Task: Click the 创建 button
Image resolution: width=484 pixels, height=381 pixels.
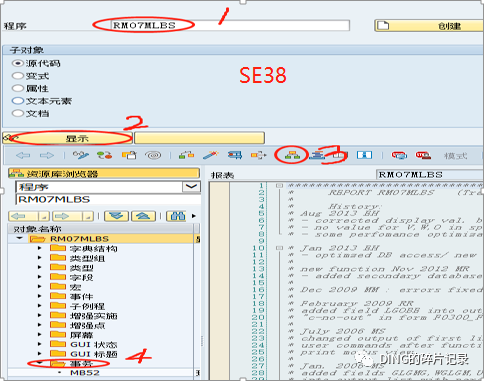Action: pyautogui.click(x=429, y=26)
